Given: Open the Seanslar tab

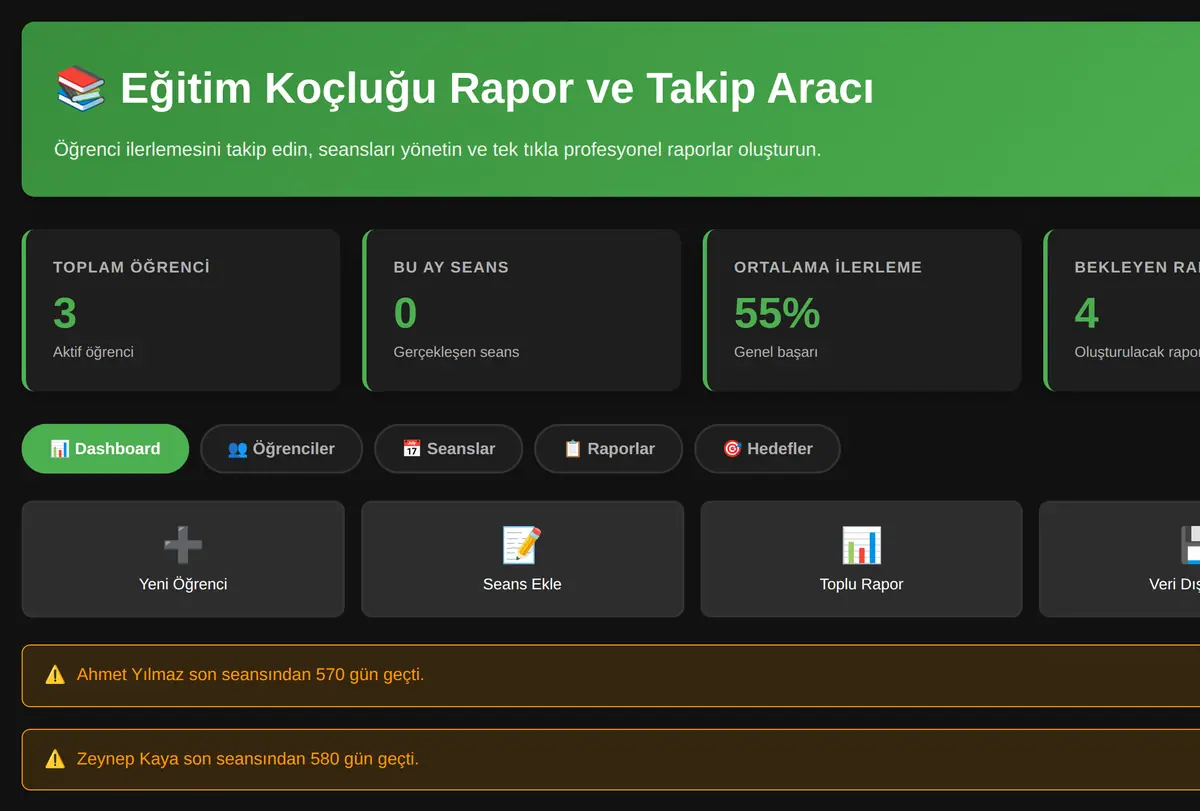Looking at the screenshot, I should 448,449.
